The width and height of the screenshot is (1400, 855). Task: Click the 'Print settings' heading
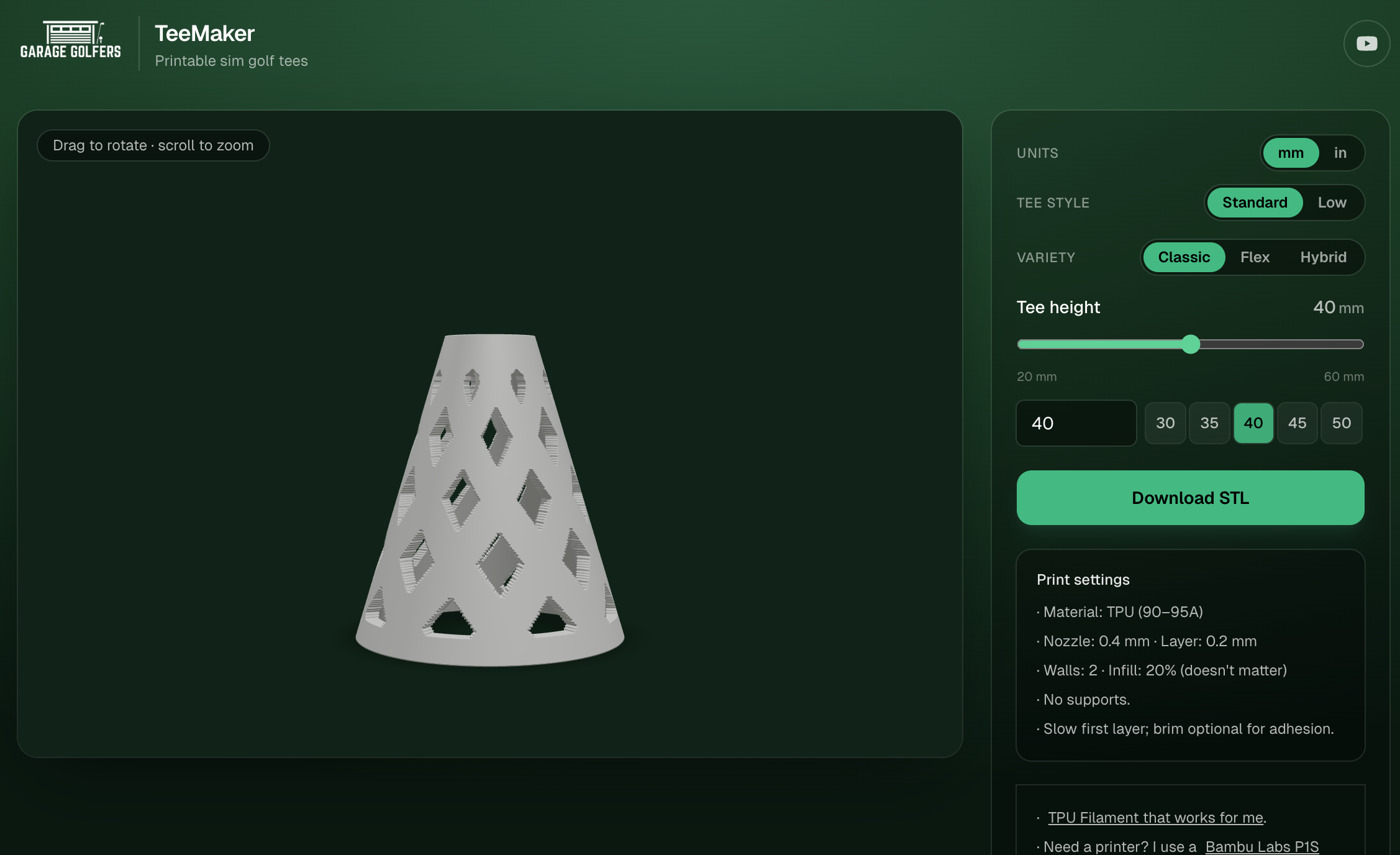pos(1083,580)
